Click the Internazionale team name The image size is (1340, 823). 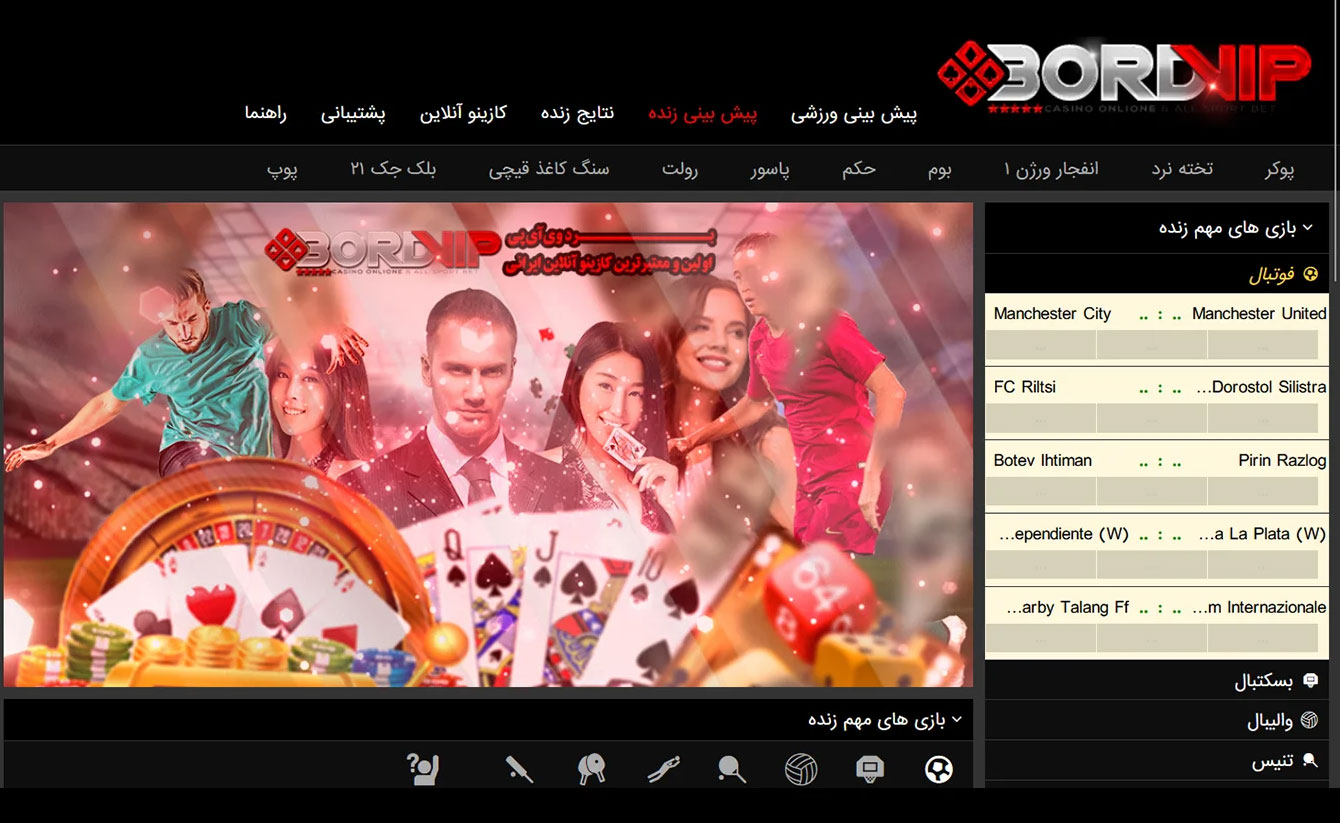(1259, 608)
